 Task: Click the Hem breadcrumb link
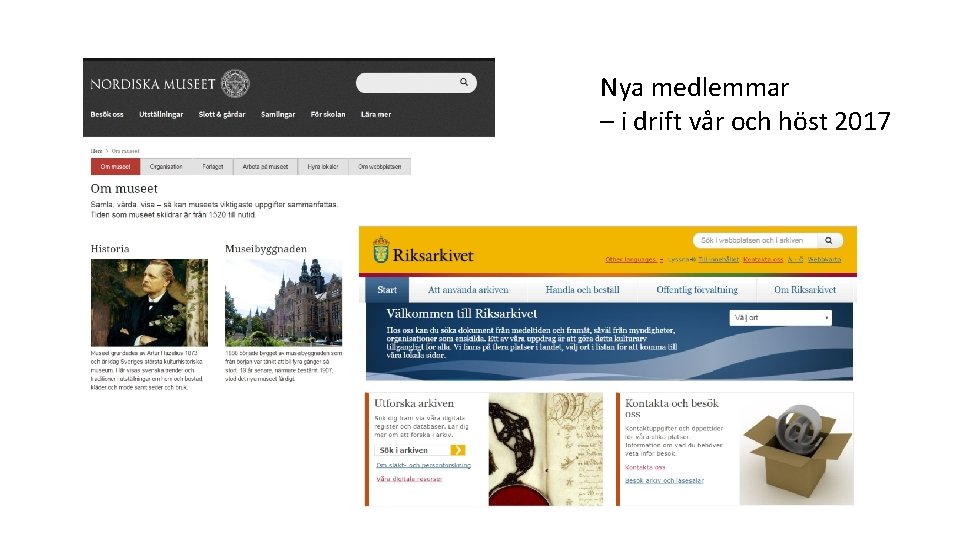point(96,151)
